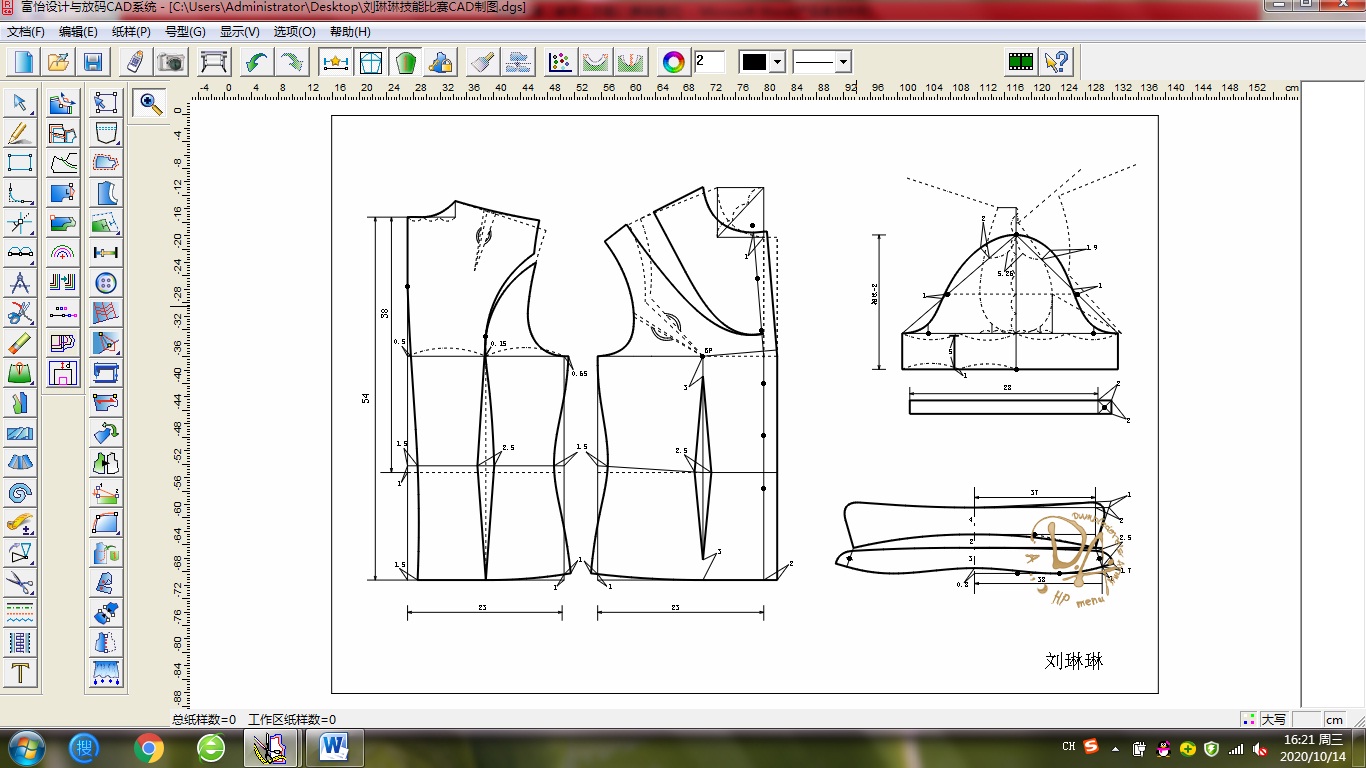
Task: Click the button placement tool
Action: point(105,283)
